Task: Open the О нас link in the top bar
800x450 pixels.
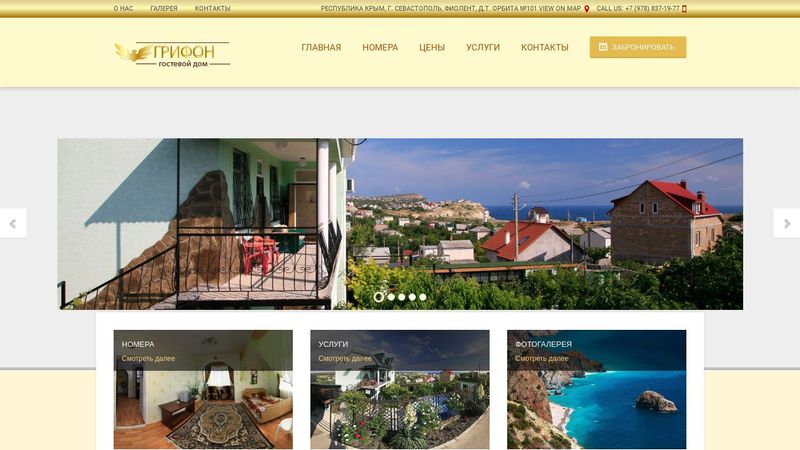Action: click(123, 9)
